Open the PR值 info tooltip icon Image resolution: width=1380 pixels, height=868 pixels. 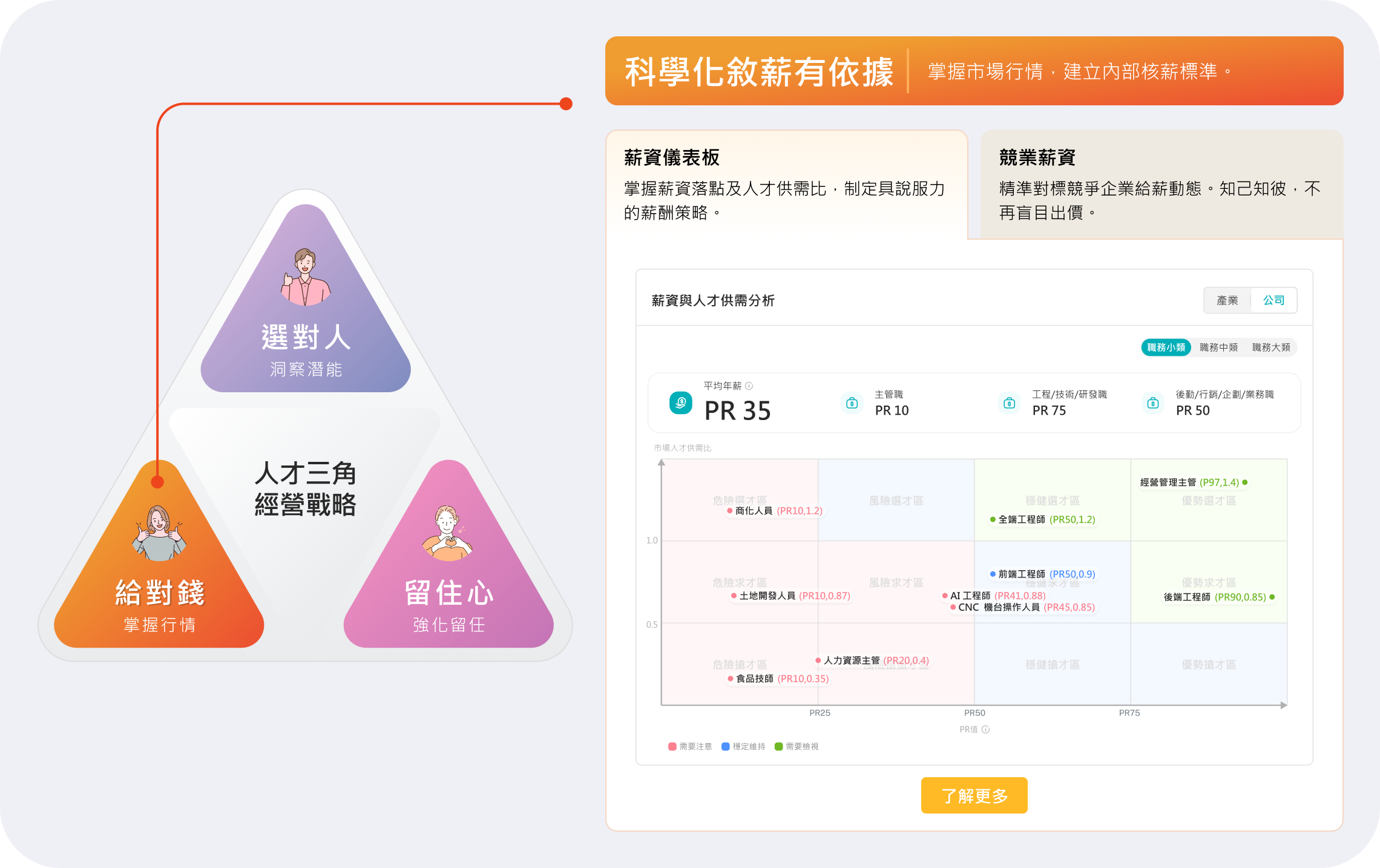pos(987,729)
